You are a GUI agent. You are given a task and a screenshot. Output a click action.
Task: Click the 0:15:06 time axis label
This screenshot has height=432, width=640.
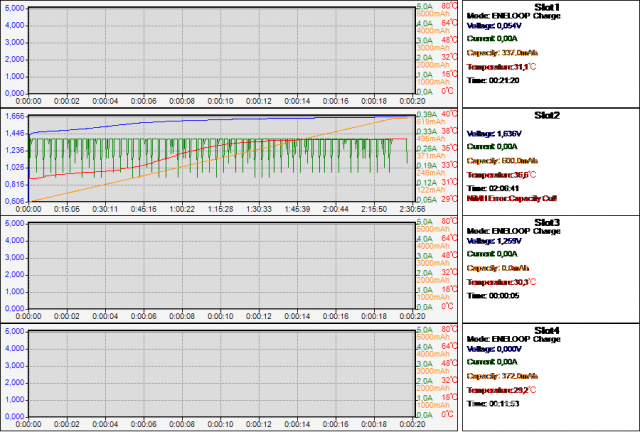click(67, 209)
